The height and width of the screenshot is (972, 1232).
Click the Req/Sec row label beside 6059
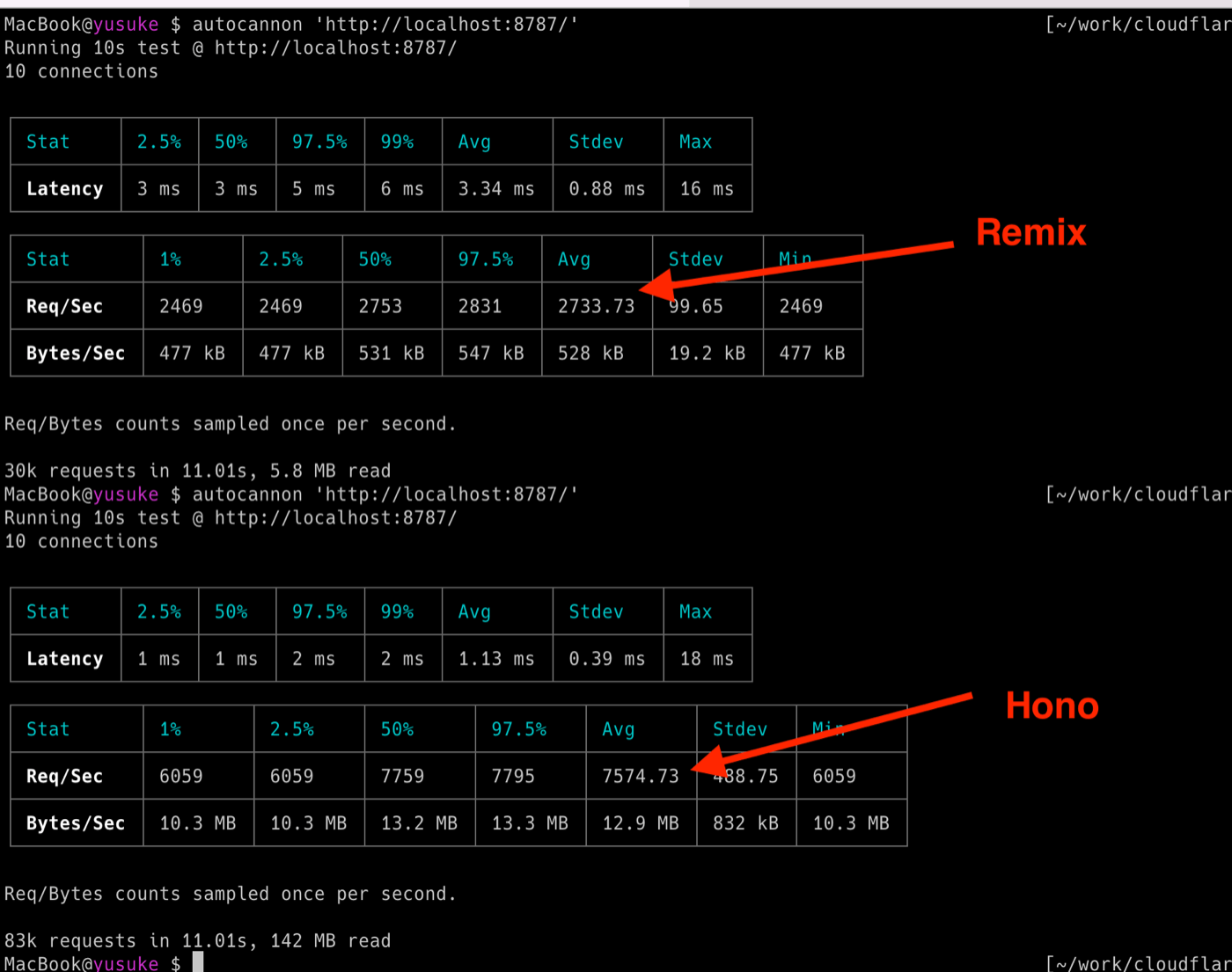[x=64, y=776]
